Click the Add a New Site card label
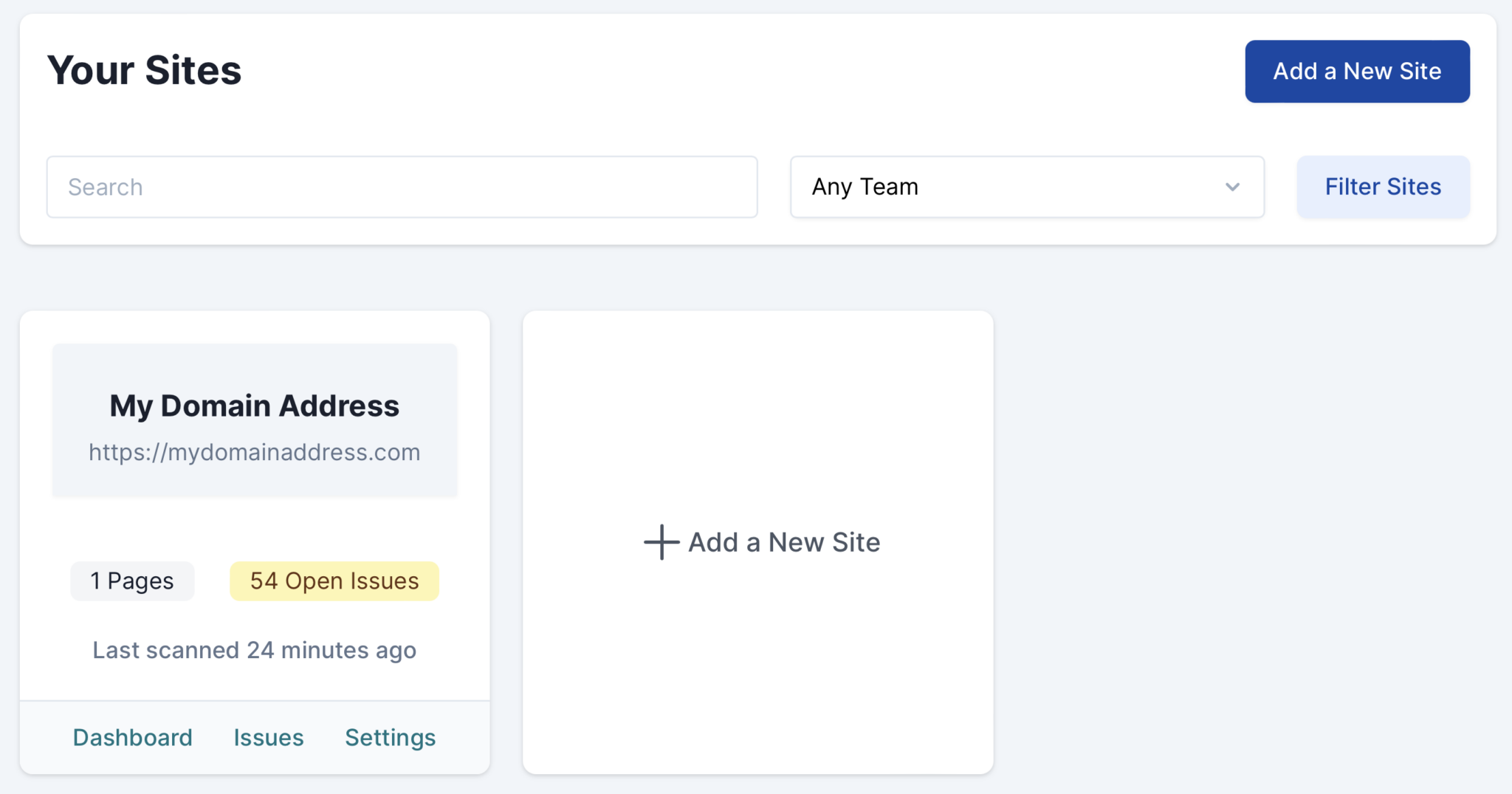This screenshot has height=794, width=1512. pyautogui.click(x=783, y=542)
